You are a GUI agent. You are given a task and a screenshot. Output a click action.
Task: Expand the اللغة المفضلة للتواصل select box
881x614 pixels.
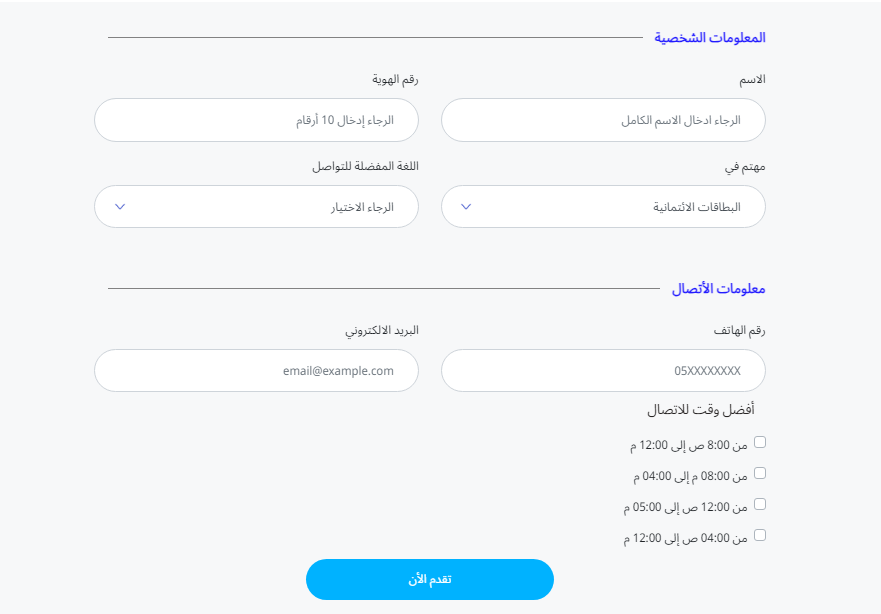256,207
